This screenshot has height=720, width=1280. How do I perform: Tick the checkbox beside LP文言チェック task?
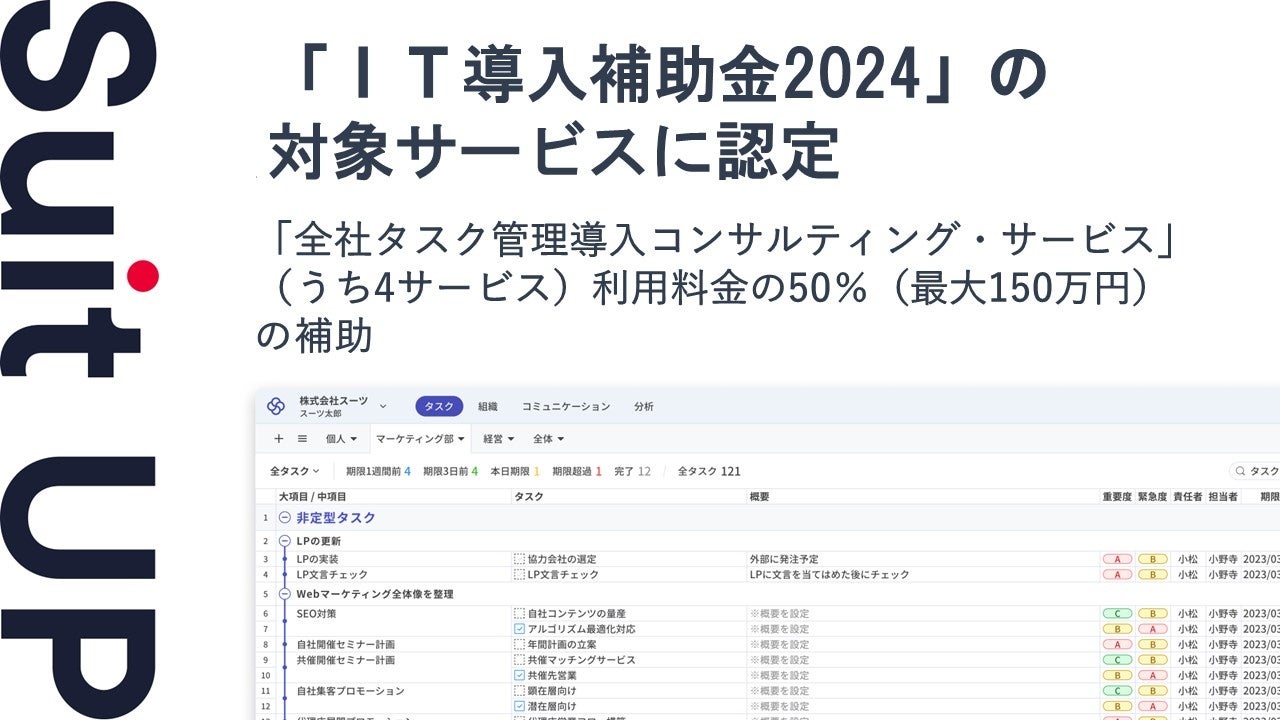519,575
